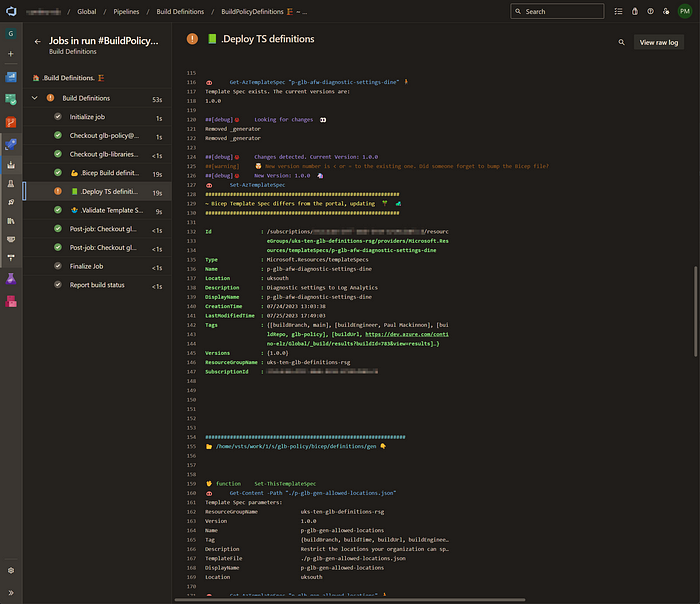
Task: Open Boards hub icon in sidebar
Action: point(11,99)
